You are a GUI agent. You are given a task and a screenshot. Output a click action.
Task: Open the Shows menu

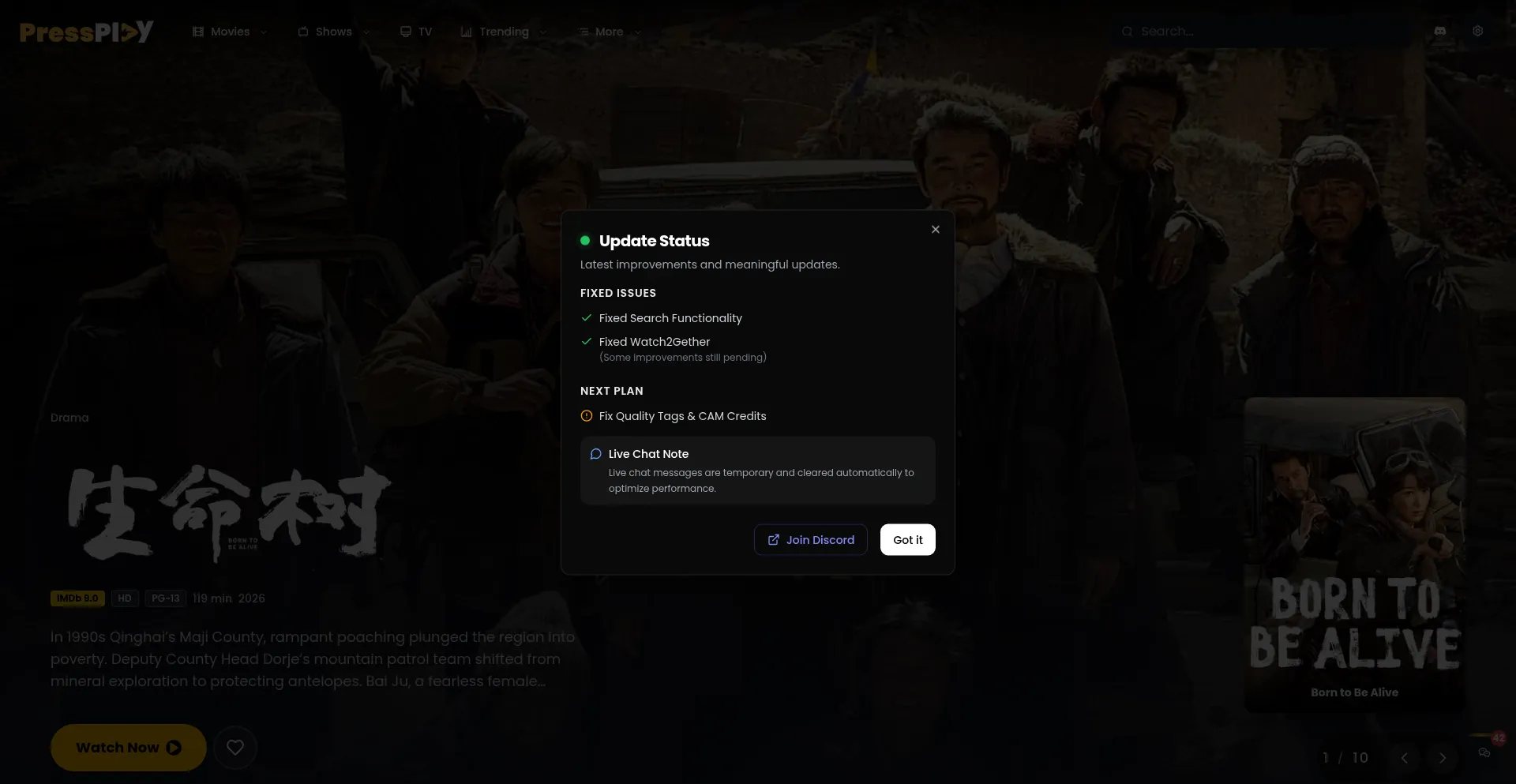click(334, 32)
